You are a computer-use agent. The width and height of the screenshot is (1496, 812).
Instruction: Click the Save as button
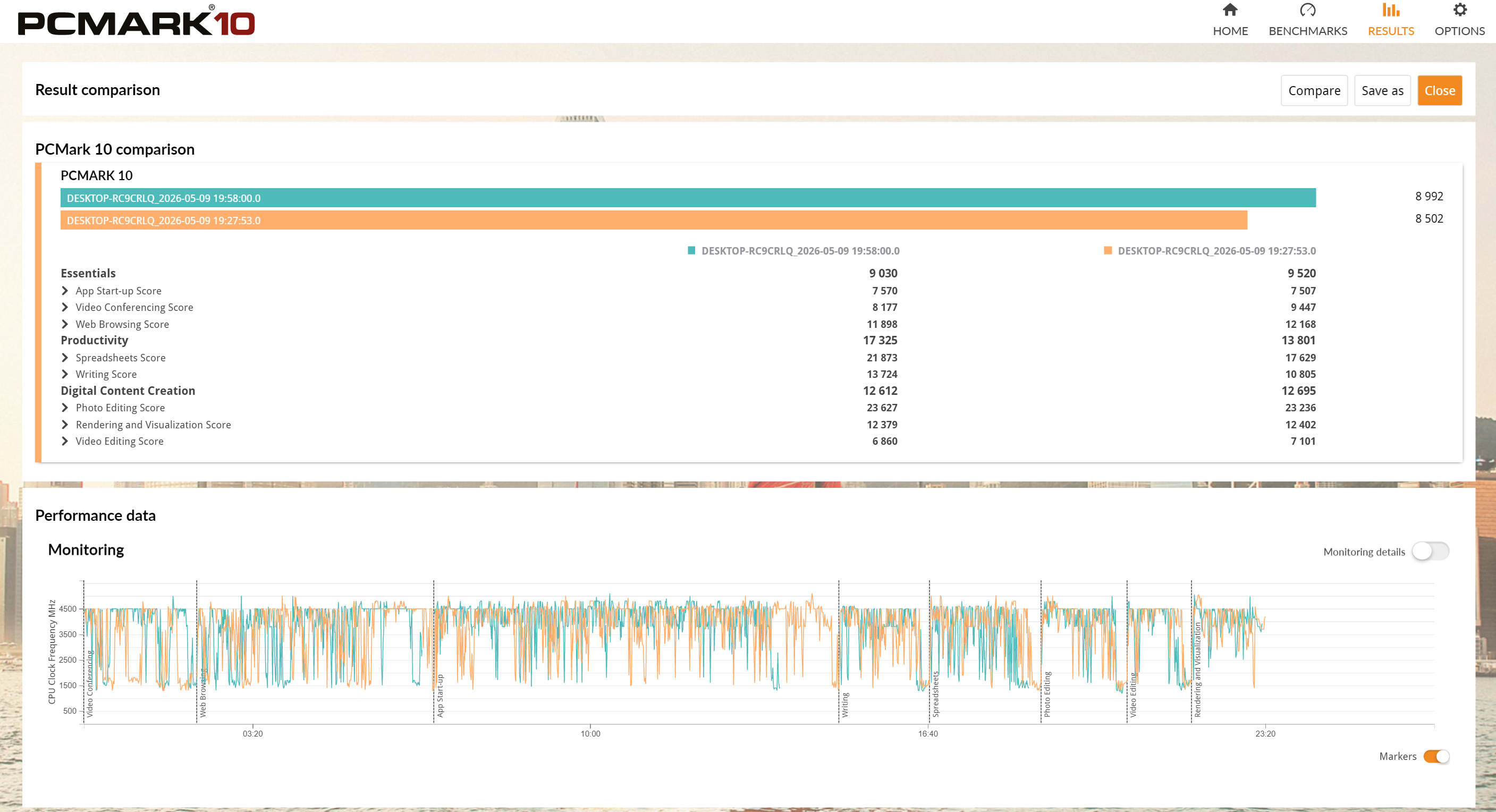pos(1382,91)
